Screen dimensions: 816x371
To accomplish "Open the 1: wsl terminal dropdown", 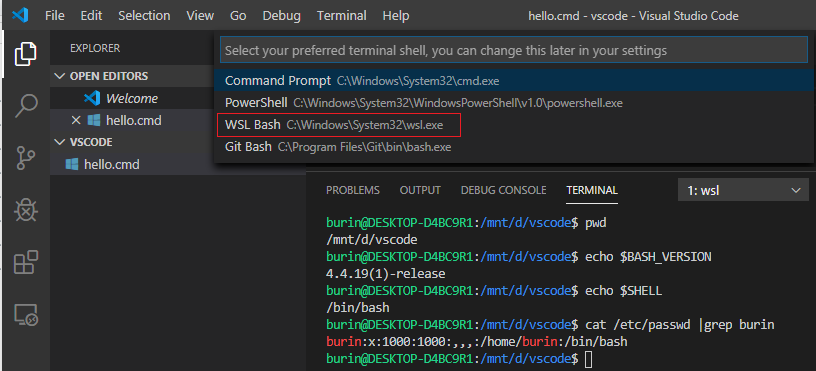I will click(x=743, y=190).
